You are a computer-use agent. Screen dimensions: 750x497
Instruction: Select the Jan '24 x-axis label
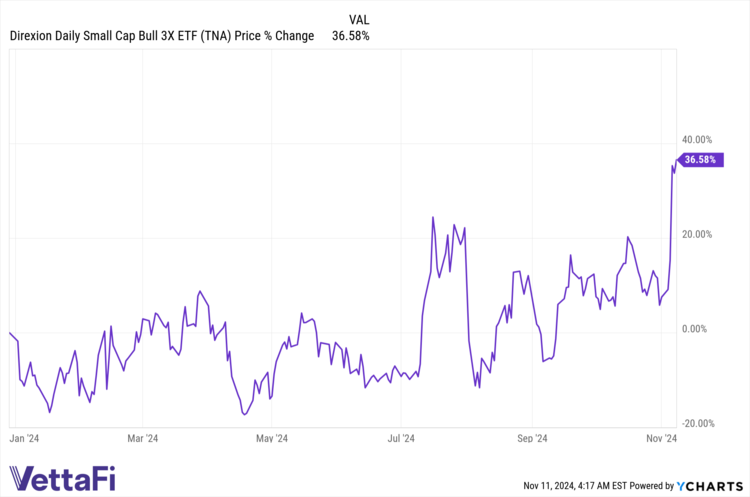point(24,438)
